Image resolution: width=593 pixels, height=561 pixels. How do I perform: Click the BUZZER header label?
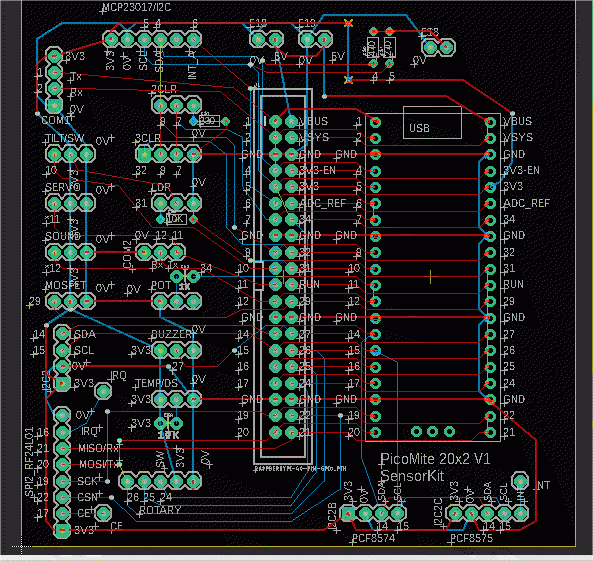pyautogui.click(x=172, y=334)
